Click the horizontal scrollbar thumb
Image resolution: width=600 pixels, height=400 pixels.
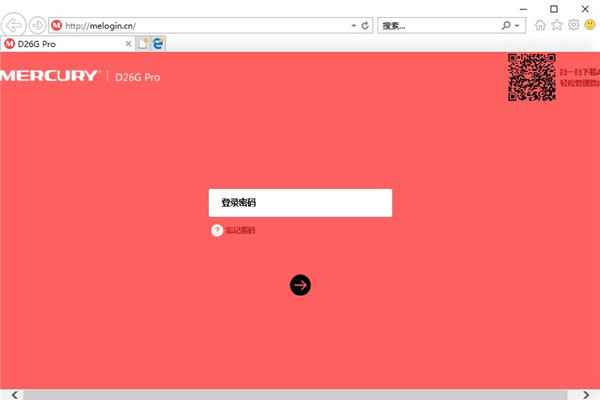(x=295, y=395)
